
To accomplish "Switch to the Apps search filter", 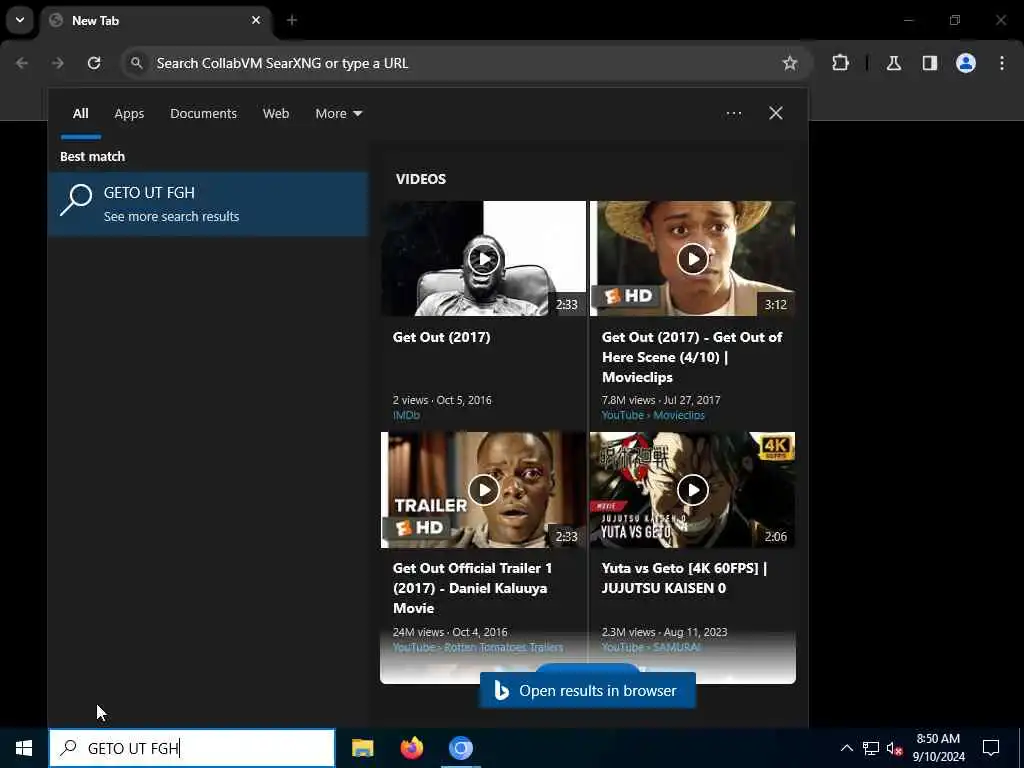I will click(129, 114).
